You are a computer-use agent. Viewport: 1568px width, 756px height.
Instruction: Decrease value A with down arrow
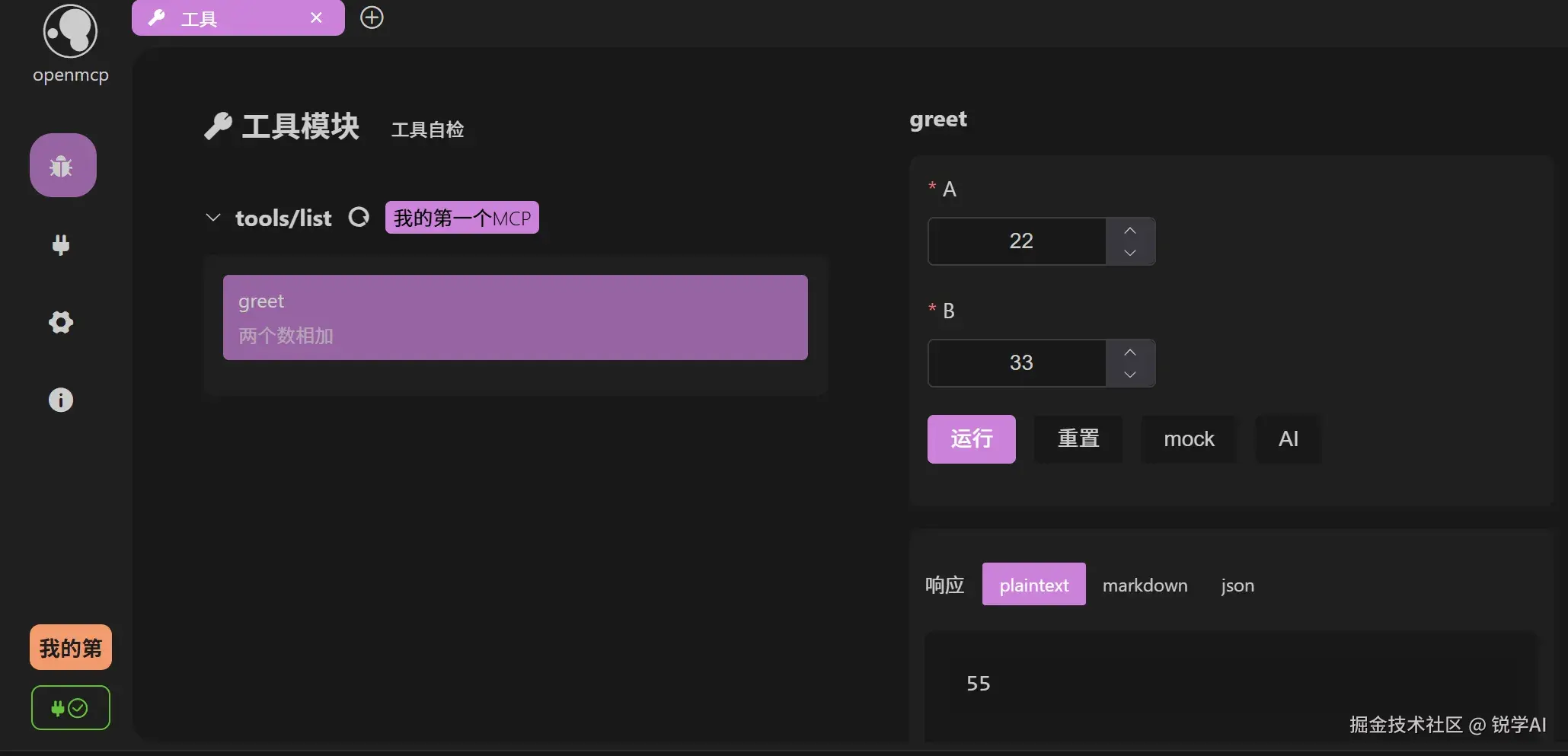click(x=1130, y=253)
